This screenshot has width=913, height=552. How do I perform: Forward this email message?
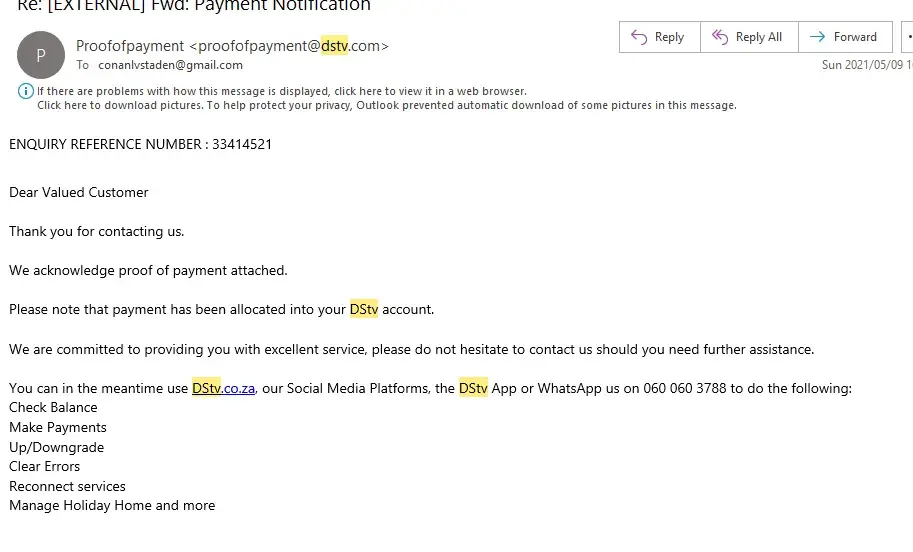click(x=844, y=37)
